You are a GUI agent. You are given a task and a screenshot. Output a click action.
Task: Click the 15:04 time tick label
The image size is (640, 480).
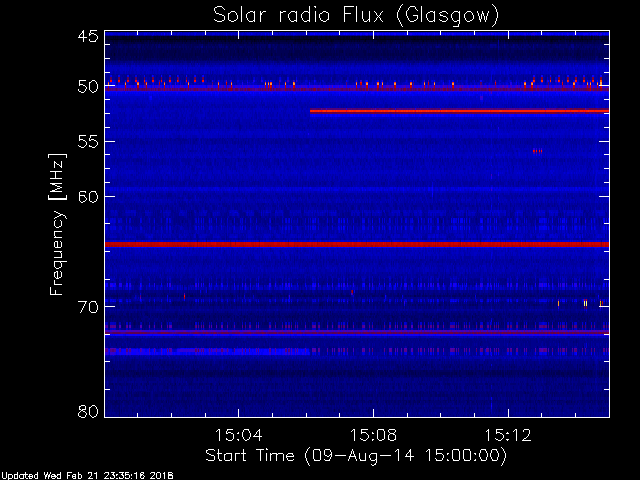point(238,435)
